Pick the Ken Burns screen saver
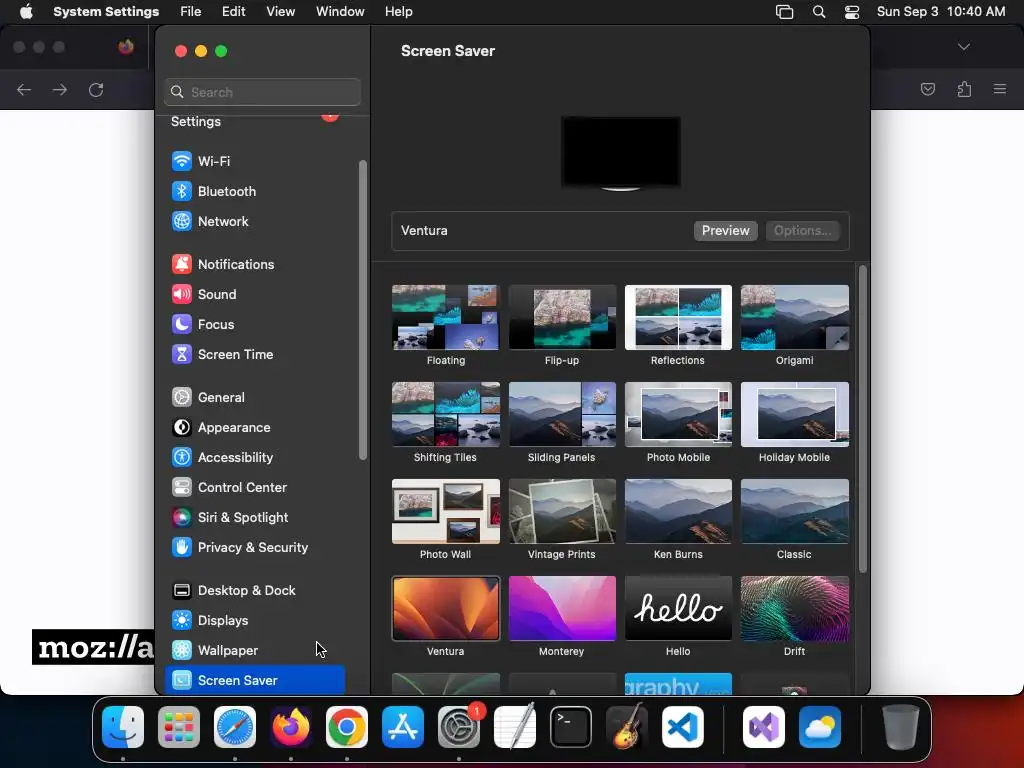Screen dimensions: 1024x768 tap(679, 511)
